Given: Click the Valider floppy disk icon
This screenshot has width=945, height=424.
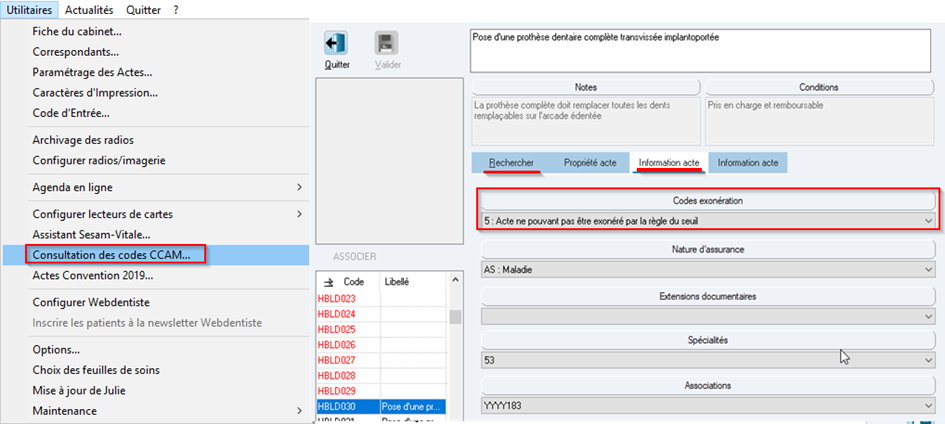Looking at the screenshot, I should [386, 43].
